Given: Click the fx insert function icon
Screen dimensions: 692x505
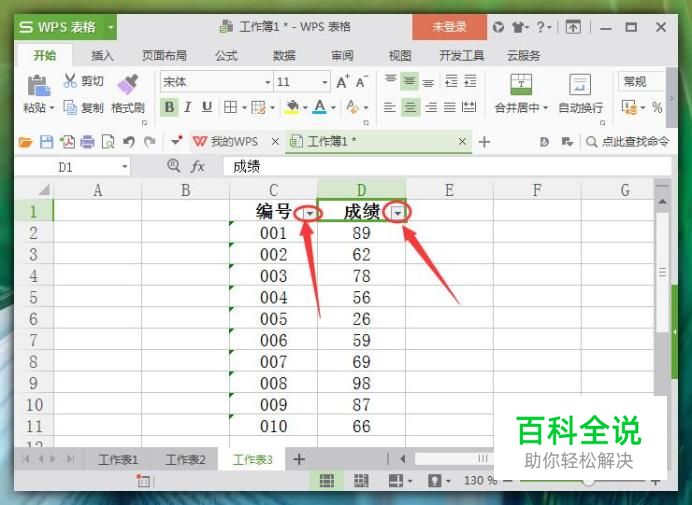Looking at the screenshot, I should (x=197, y=166).
